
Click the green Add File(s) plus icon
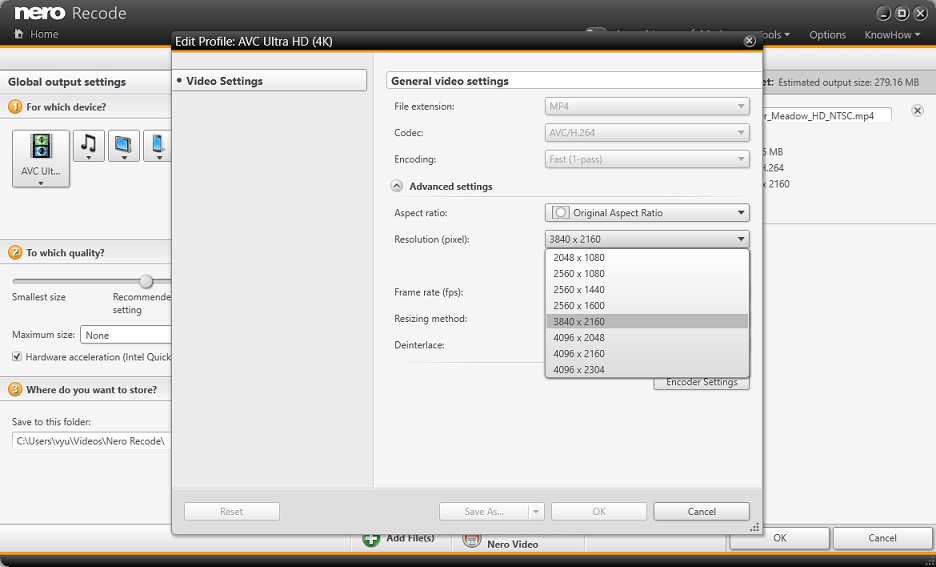point(371,538)
